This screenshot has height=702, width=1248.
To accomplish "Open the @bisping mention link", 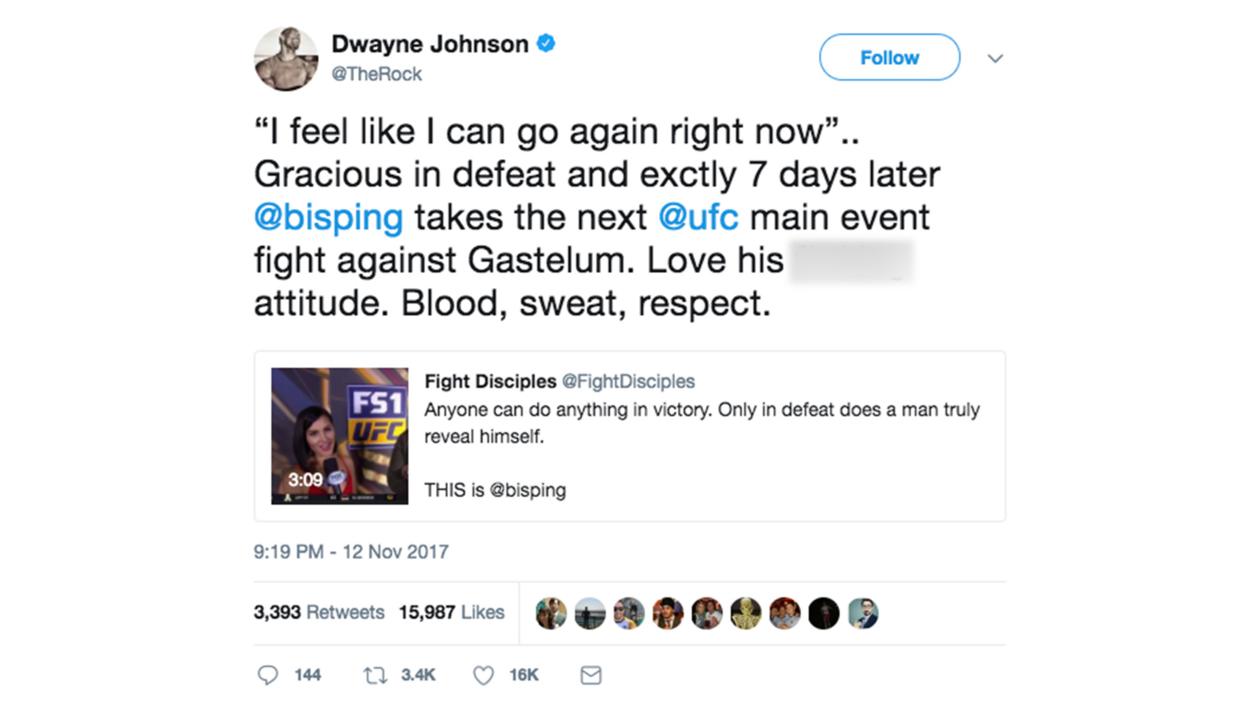I will [328, 216].
